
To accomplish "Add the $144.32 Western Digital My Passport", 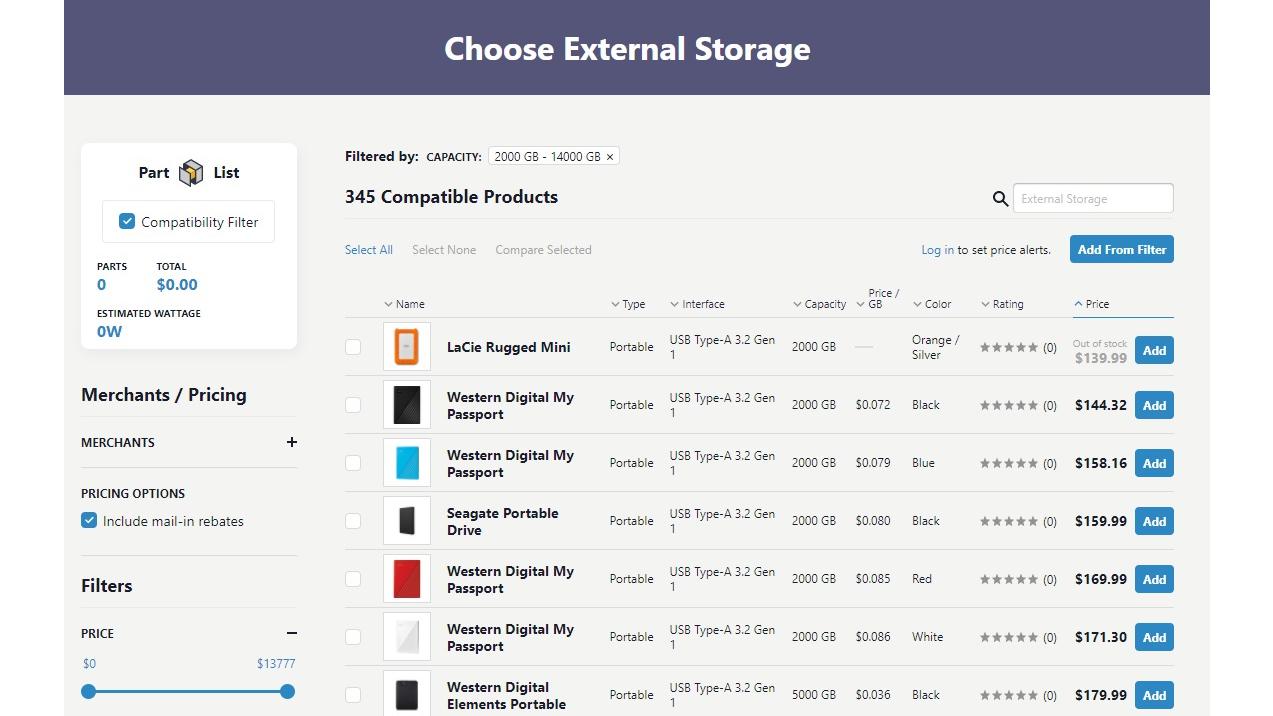I will 1154,406.
